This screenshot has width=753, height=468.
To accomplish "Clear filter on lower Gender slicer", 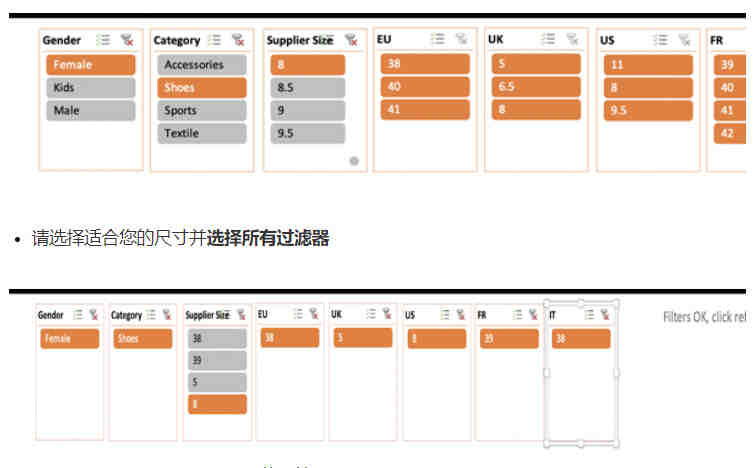I will coord(94,315).
